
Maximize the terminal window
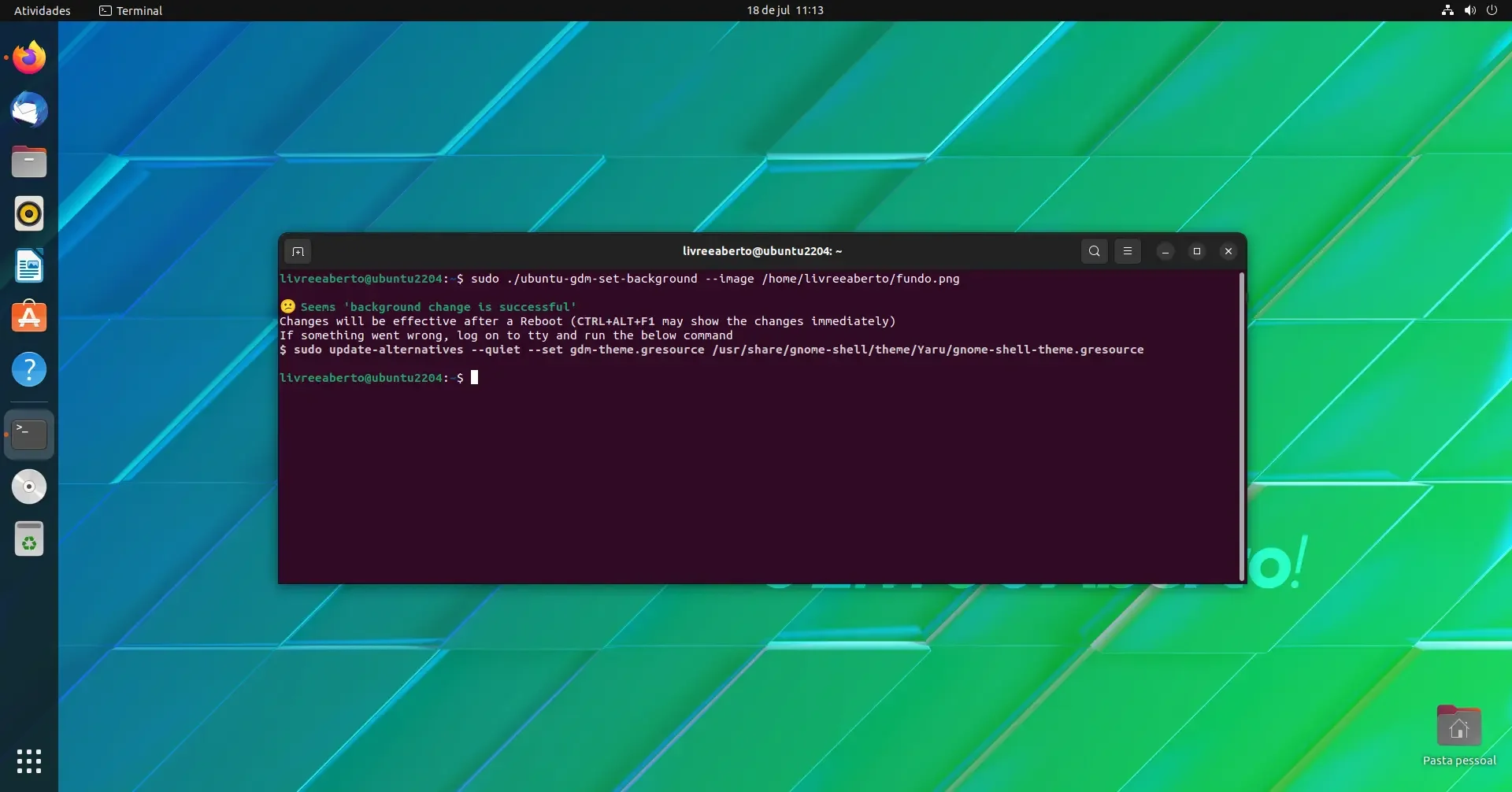click(1197, 251)
